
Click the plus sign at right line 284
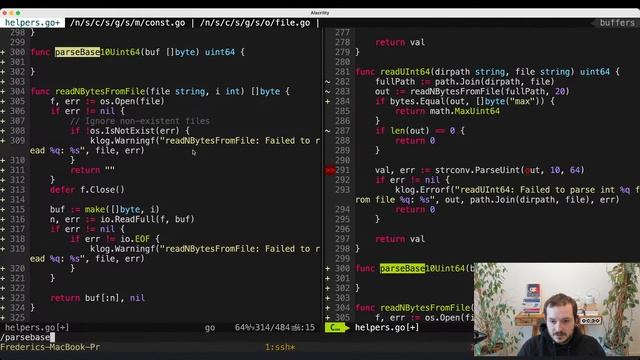pyautogui.click(x=327, y=101)
